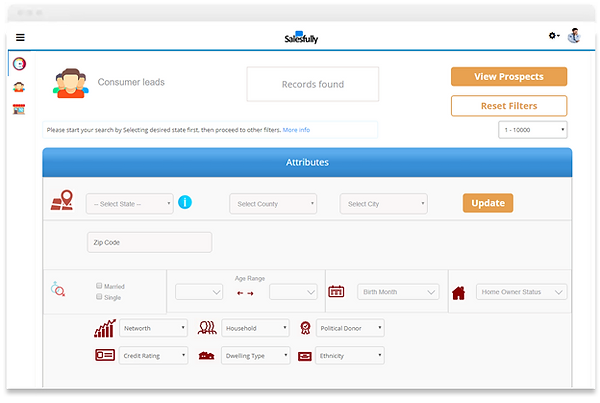This screenshot has width=600, height=403.
Task: Check the Married checkbox
Action: pyautogui.click(x=99, y=286)
